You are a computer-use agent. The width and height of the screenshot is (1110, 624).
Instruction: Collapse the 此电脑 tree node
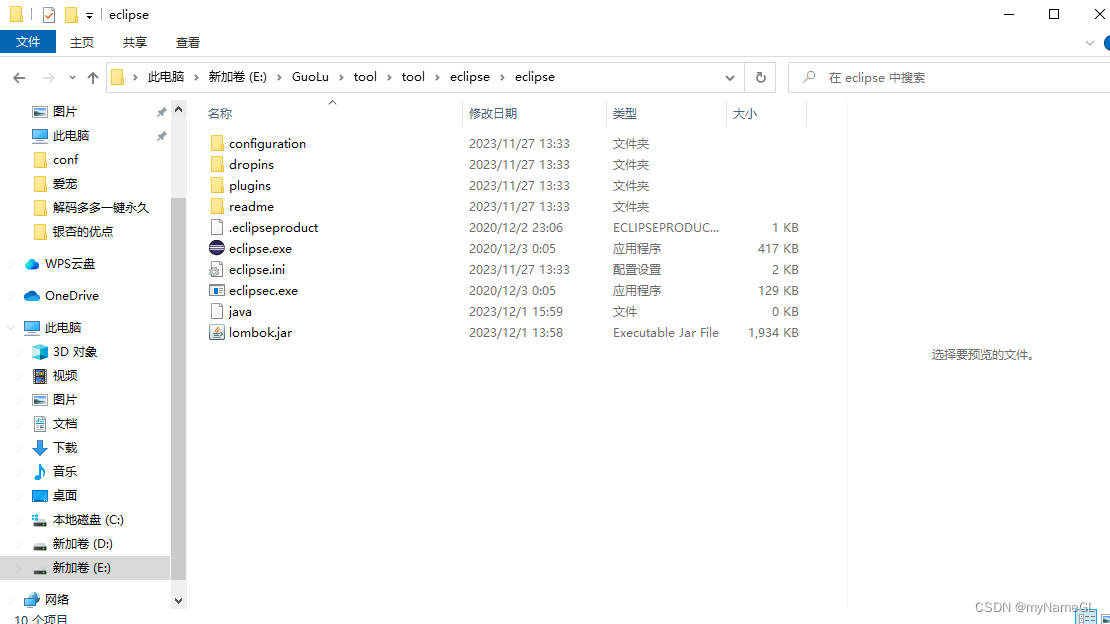click(11, 327)
